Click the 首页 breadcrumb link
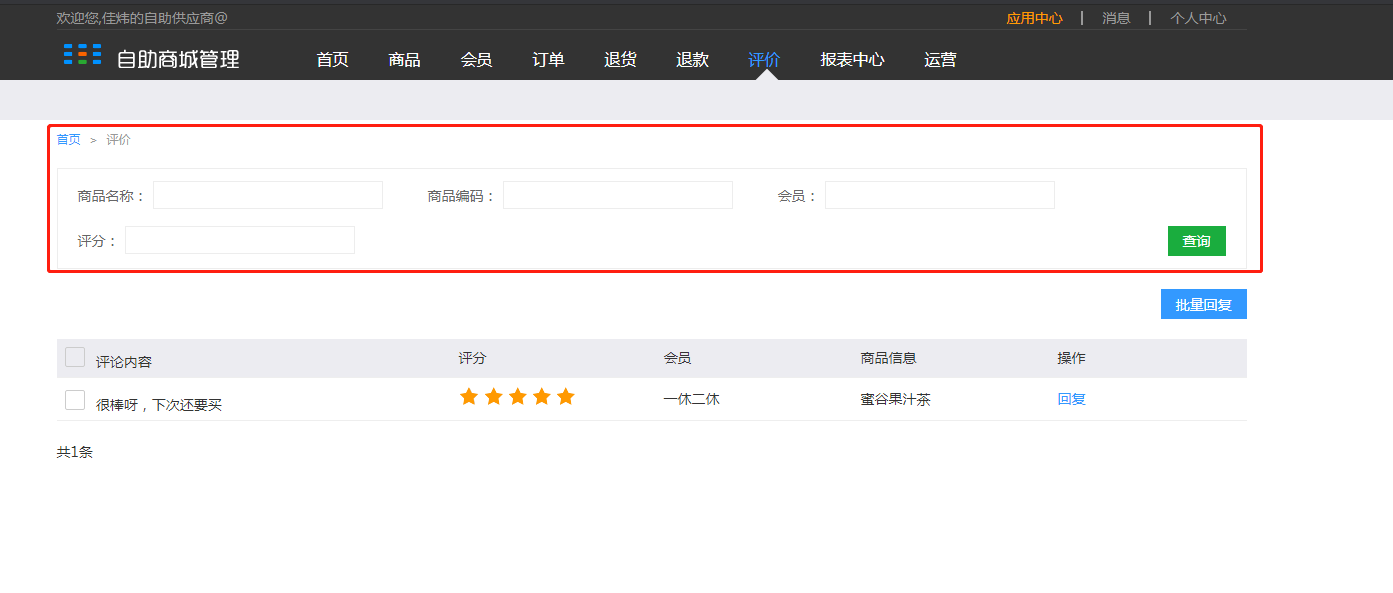The image size is (1393, 593). tap(68, 139)
